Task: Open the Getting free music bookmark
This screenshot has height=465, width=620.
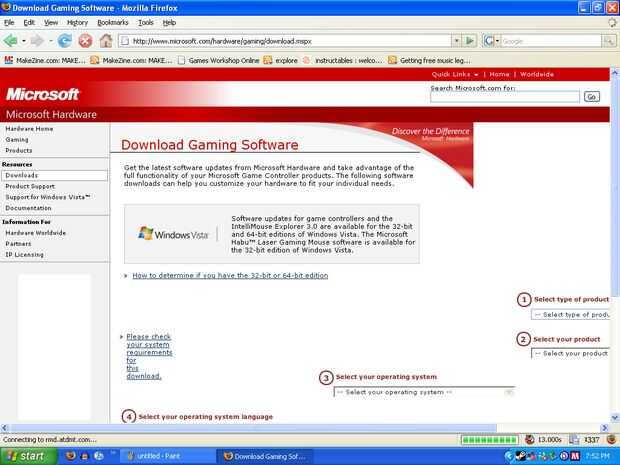Action: click(429, 60)
